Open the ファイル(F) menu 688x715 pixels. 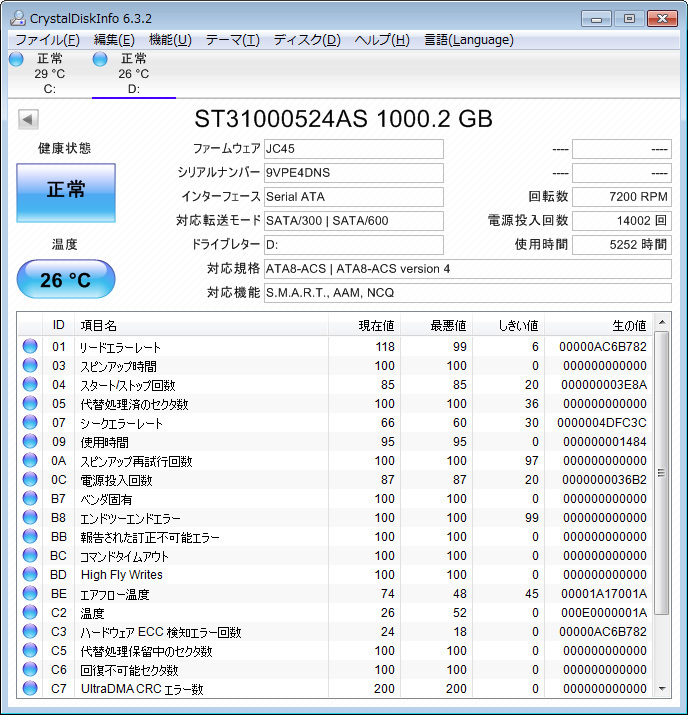pos(47,40)
